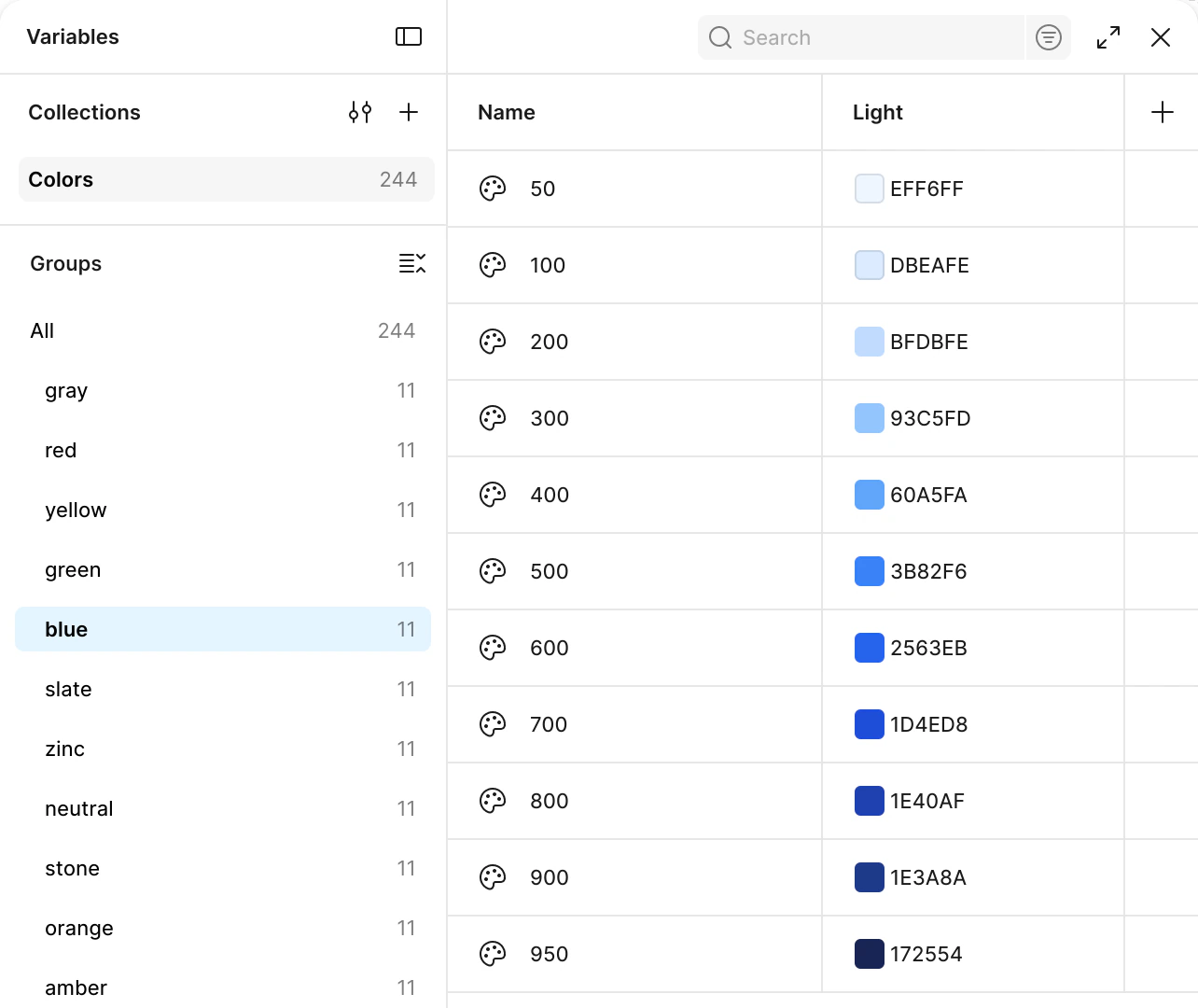Click variable name 50

pyautogui.click(x=543, y=189)
